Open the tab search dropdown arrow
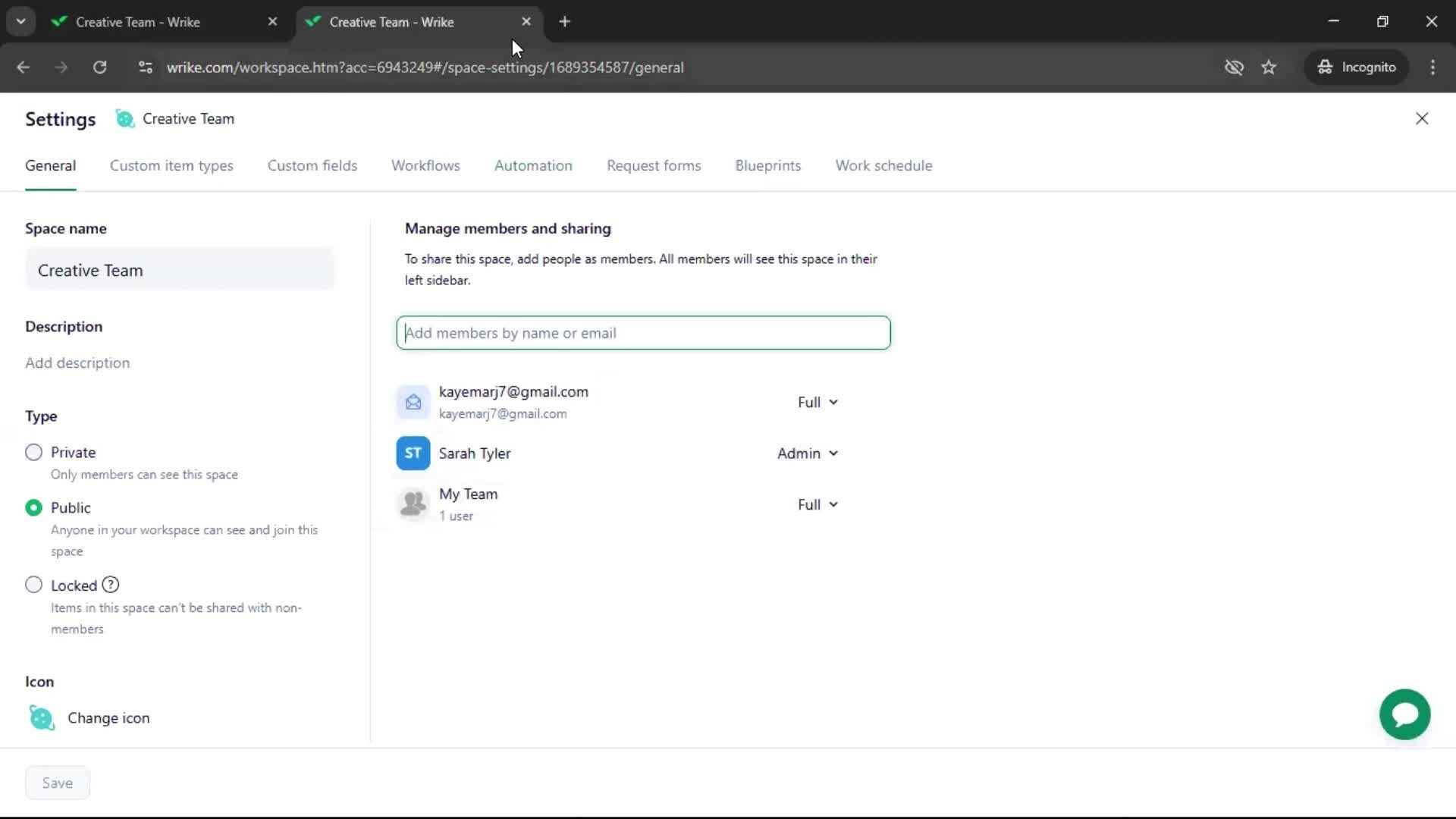Screen dimensions: 1456x819 point(20,22)
